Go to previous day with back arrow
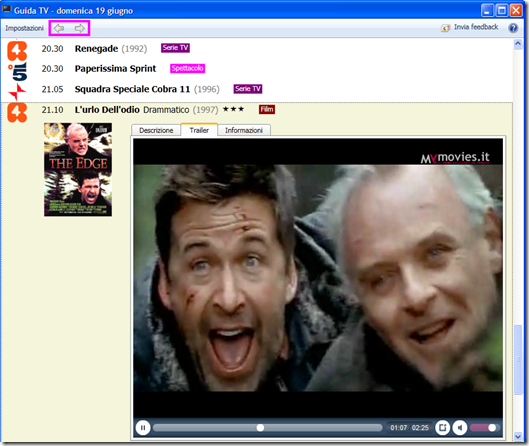This screenshot has width=529, height=446. [x=59, y=28]
